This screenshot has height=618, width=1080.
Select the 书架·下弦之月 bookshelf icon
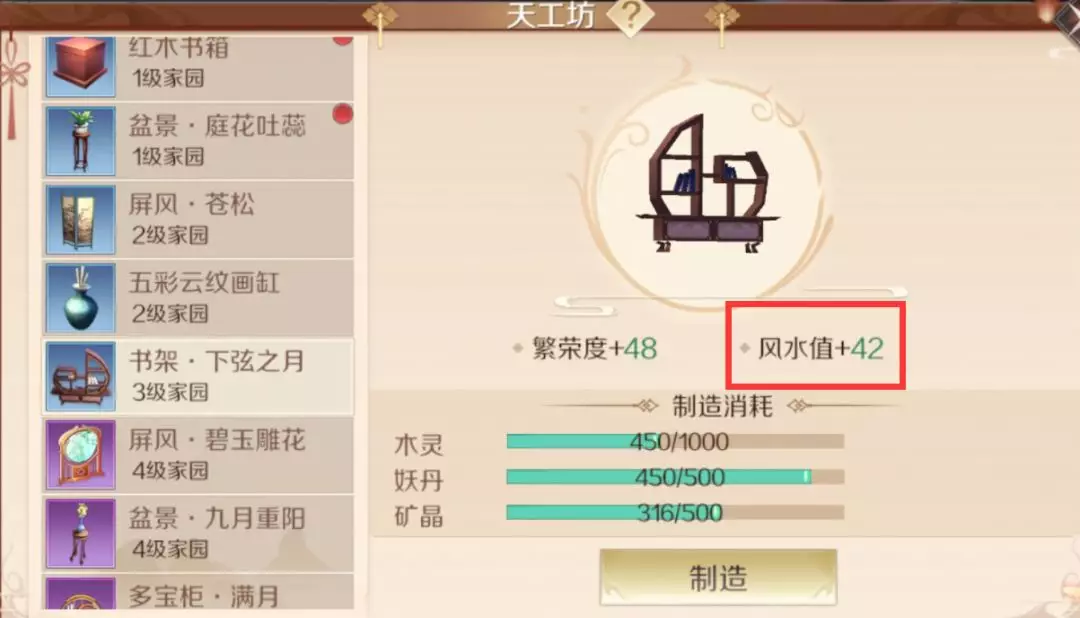[x=80, y=377]
